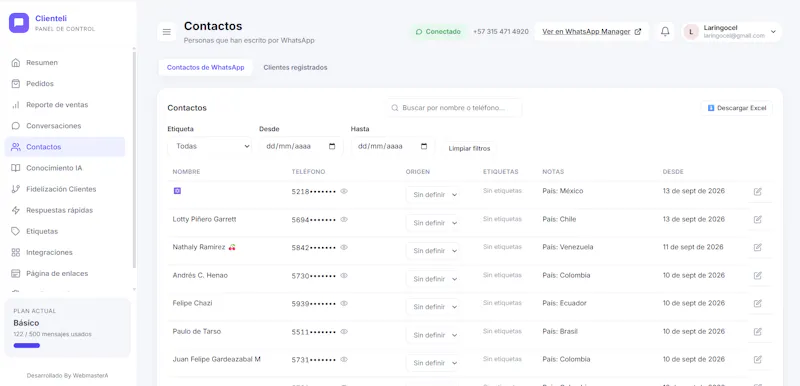Reveal phone number starting 5218
The height and width of the screenshot is (386, 800).
pos(344,191)
